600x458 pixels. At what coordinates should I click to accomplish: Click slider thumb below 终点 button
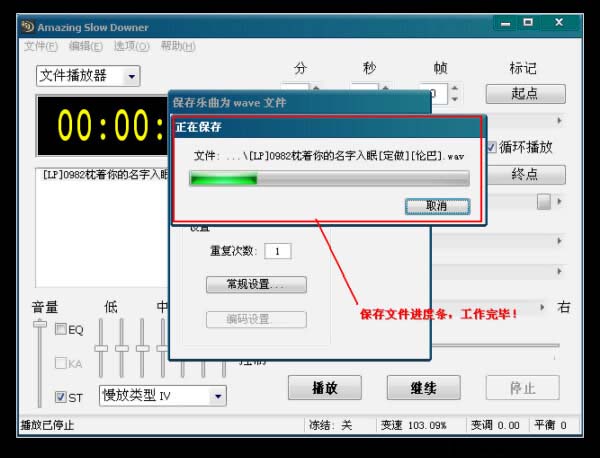tap(544, 202)
